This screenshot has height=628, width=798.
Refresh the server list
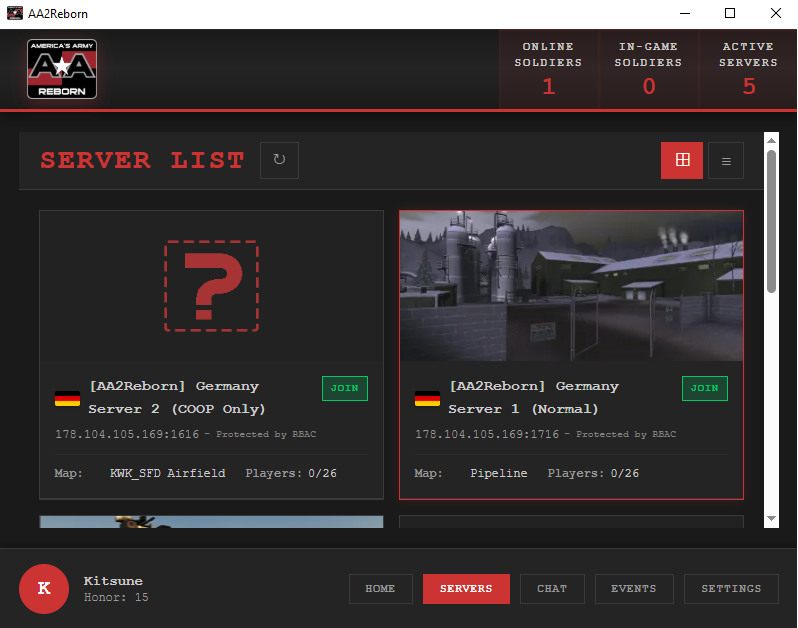tap(279, 160)
